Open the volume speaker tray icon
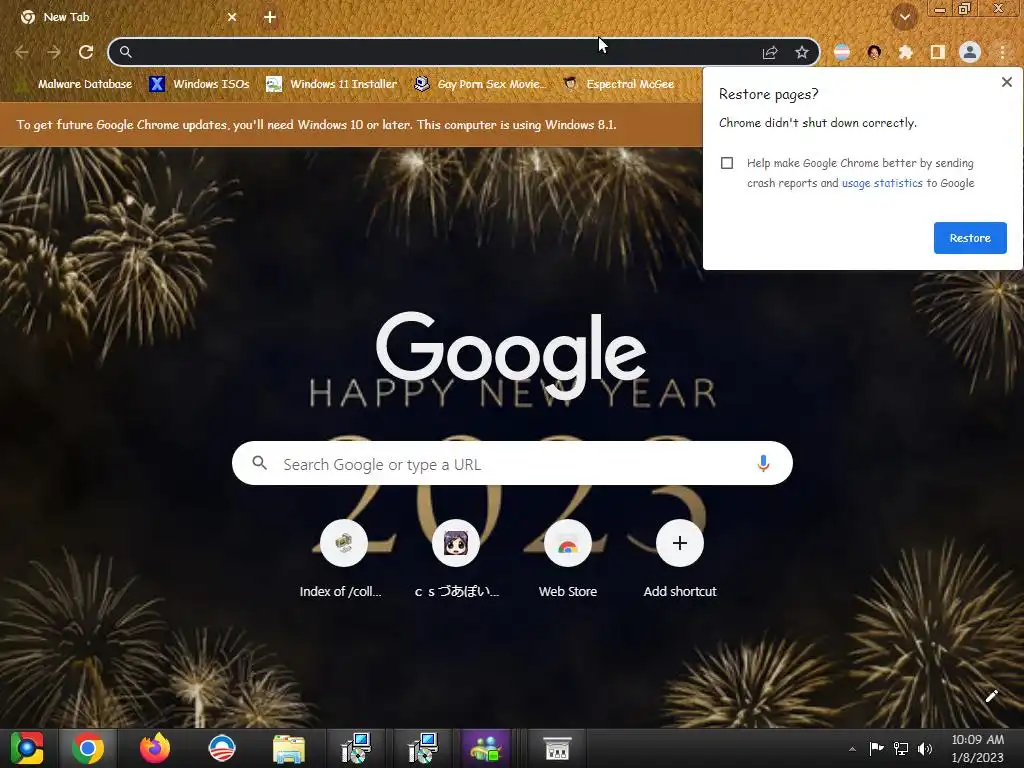The image size is (1024, 768). click(925, 748)
